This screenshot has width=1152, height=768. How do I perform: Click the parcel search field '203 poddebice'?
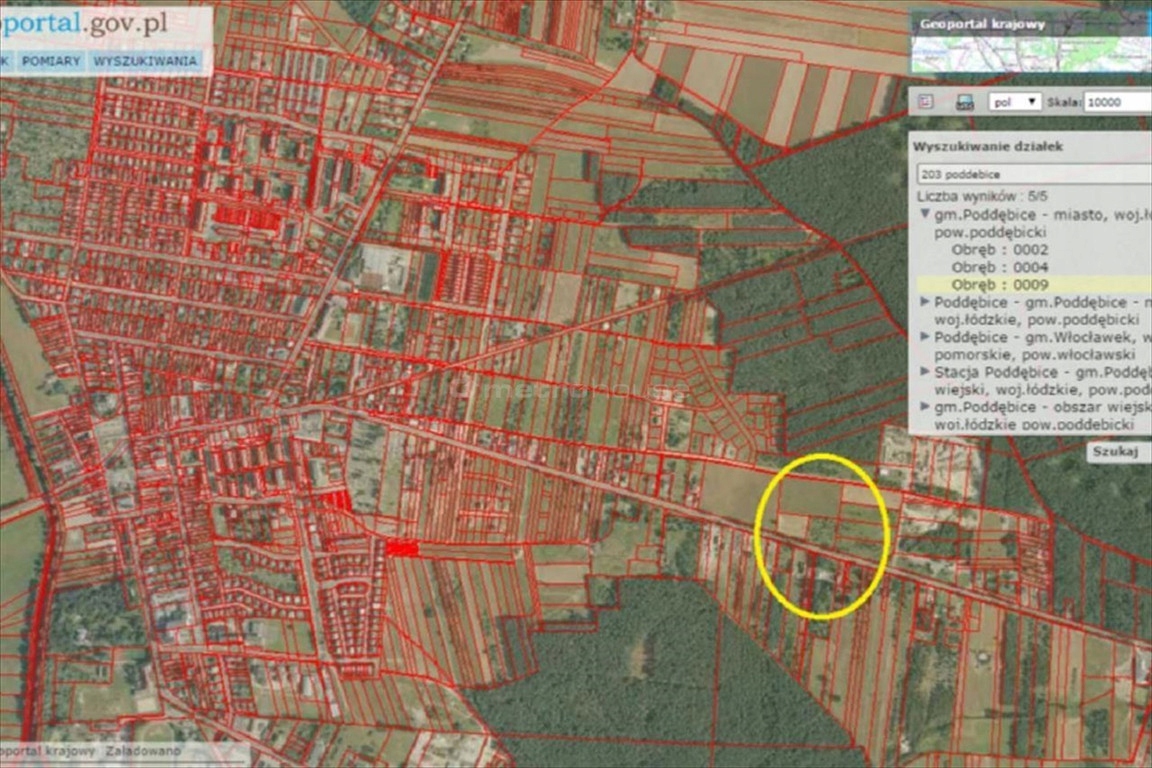pyautogui.click(x=1034, y=174)
